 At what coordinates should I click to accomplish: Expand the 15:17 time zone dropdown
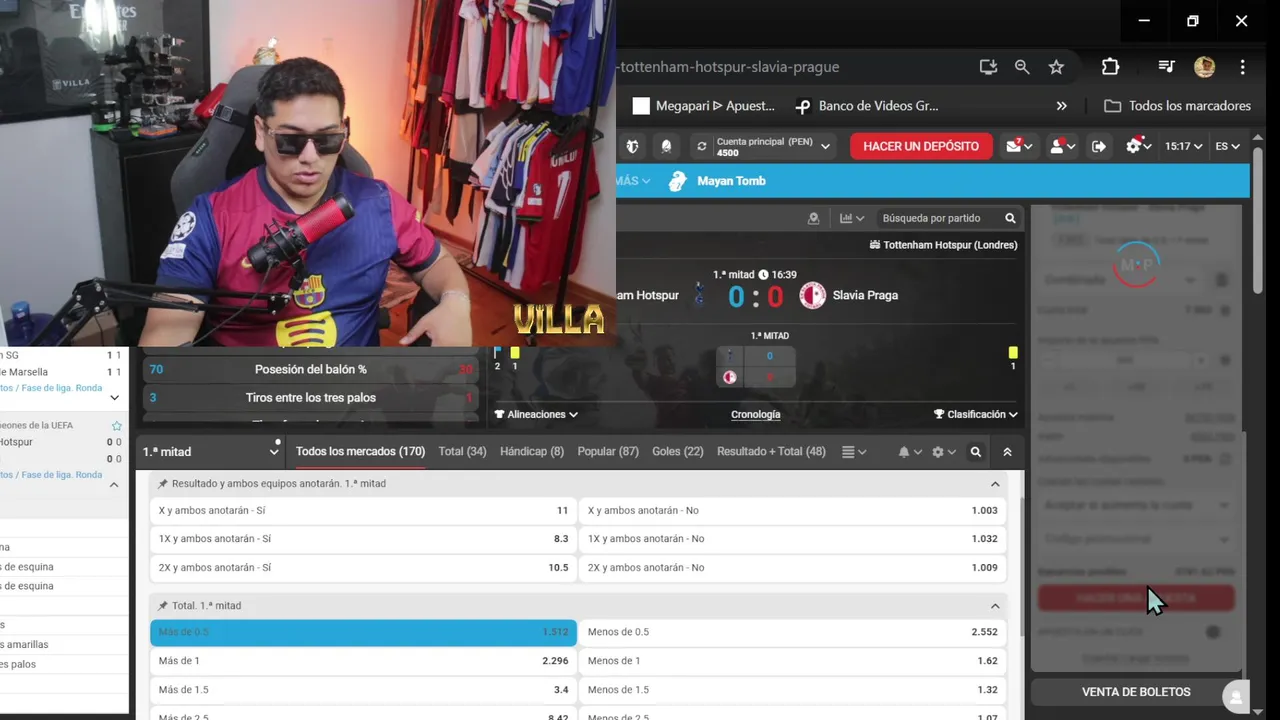(1184, 146)
